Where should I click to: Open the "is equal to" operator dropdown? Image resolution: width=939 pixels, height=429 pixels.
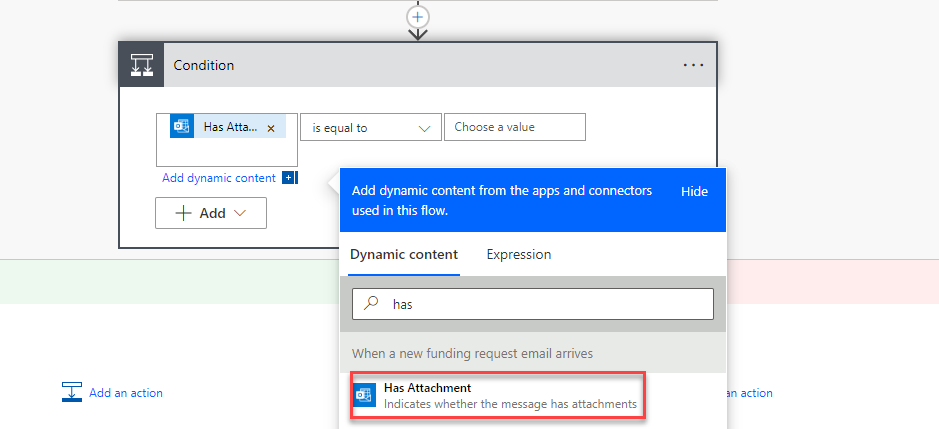point(370,128)
